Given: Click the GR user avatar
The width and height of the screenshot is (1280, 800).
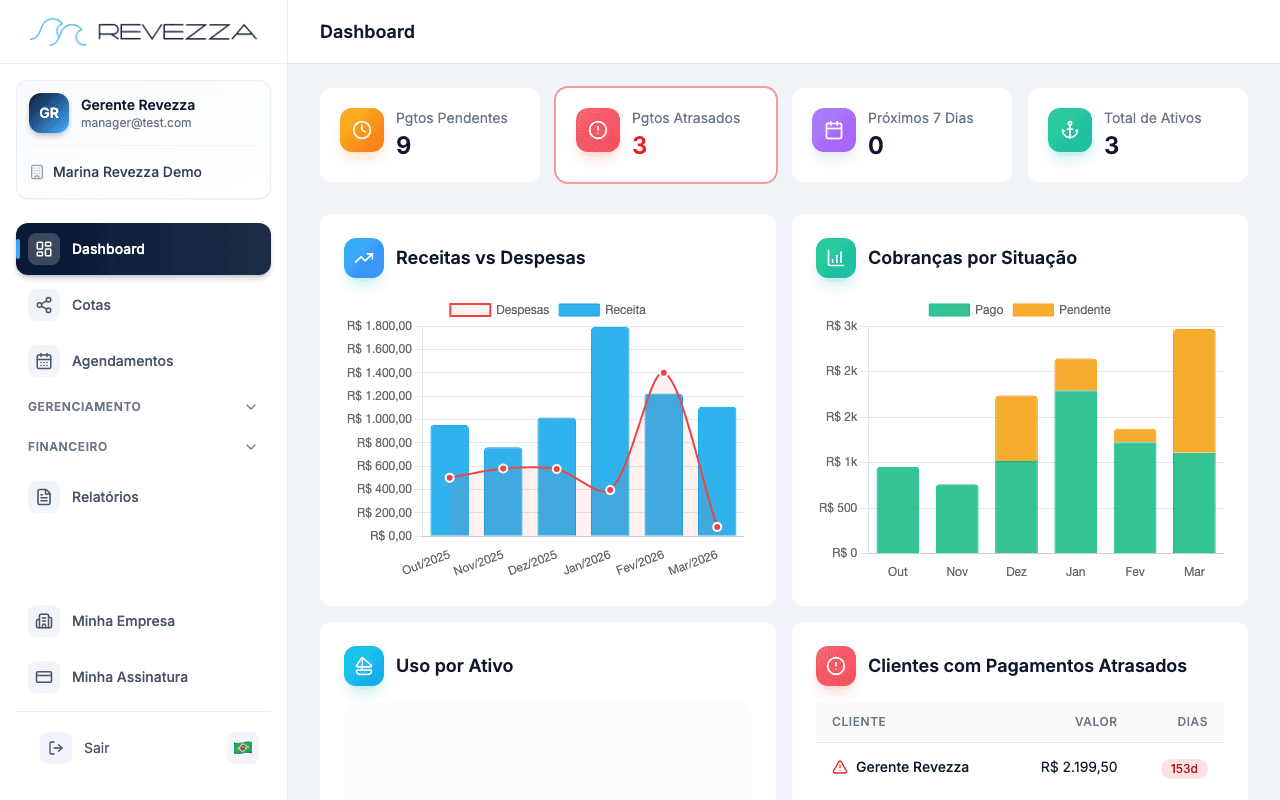Looking at the screenshot, I should click(x=49, y=113).
